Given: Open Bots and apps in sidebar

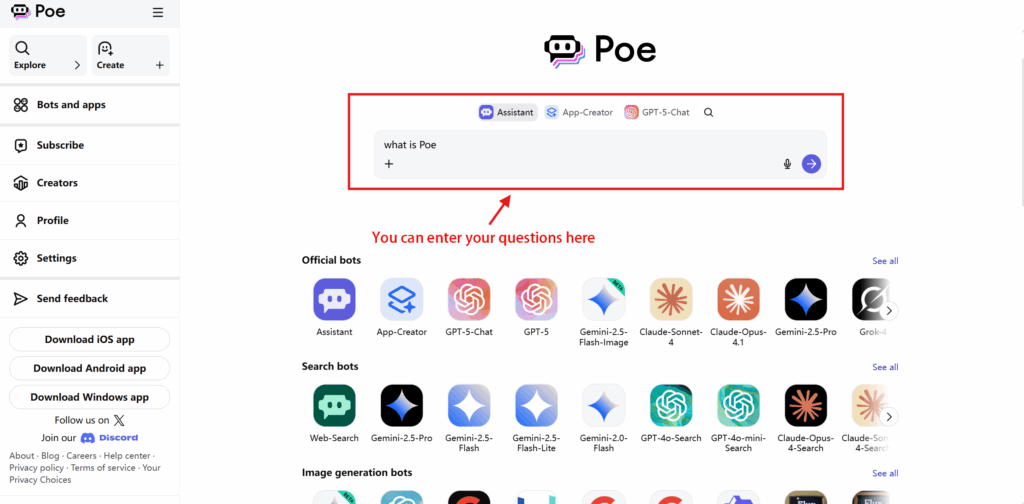Looking at the screenshot, I should pos(89,104).
